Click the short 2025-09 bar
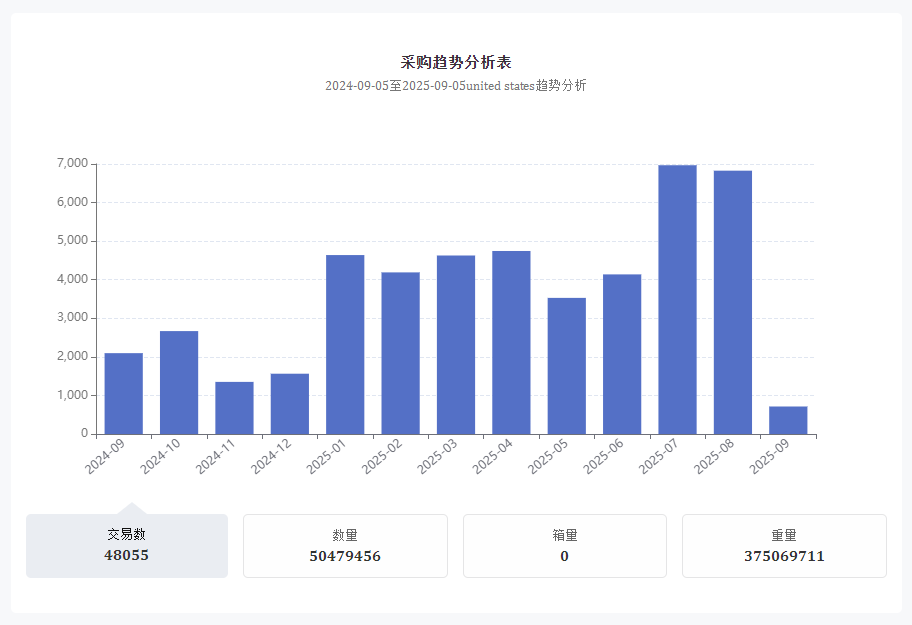 click(789, 420)
